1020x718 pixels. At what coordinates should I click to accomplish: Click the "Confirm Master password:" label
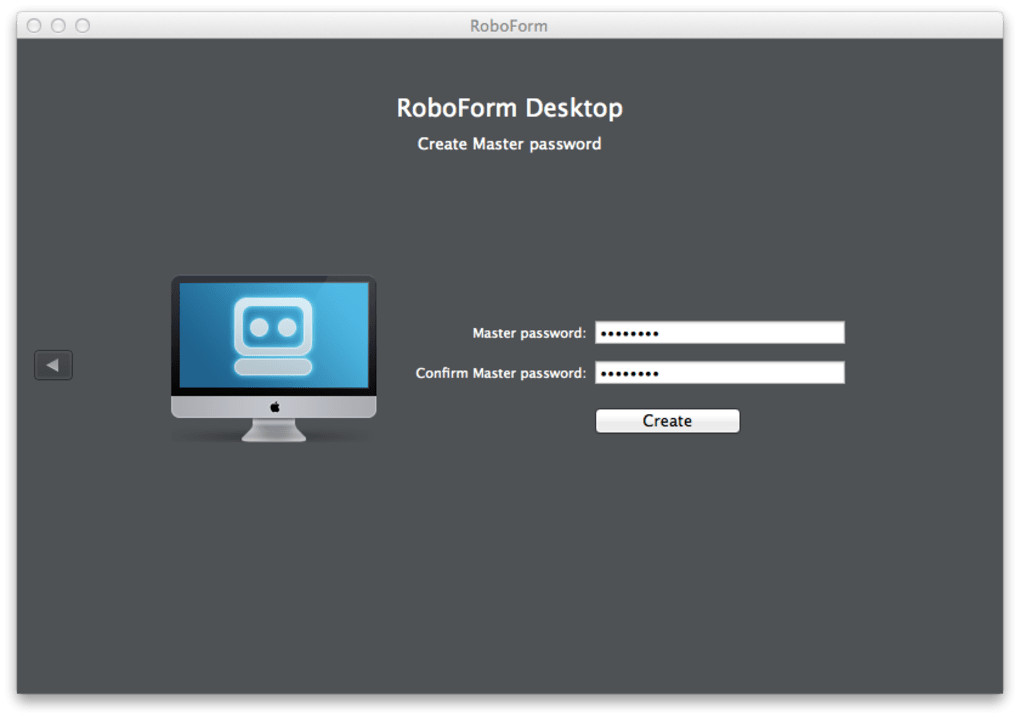pos(501,373)
